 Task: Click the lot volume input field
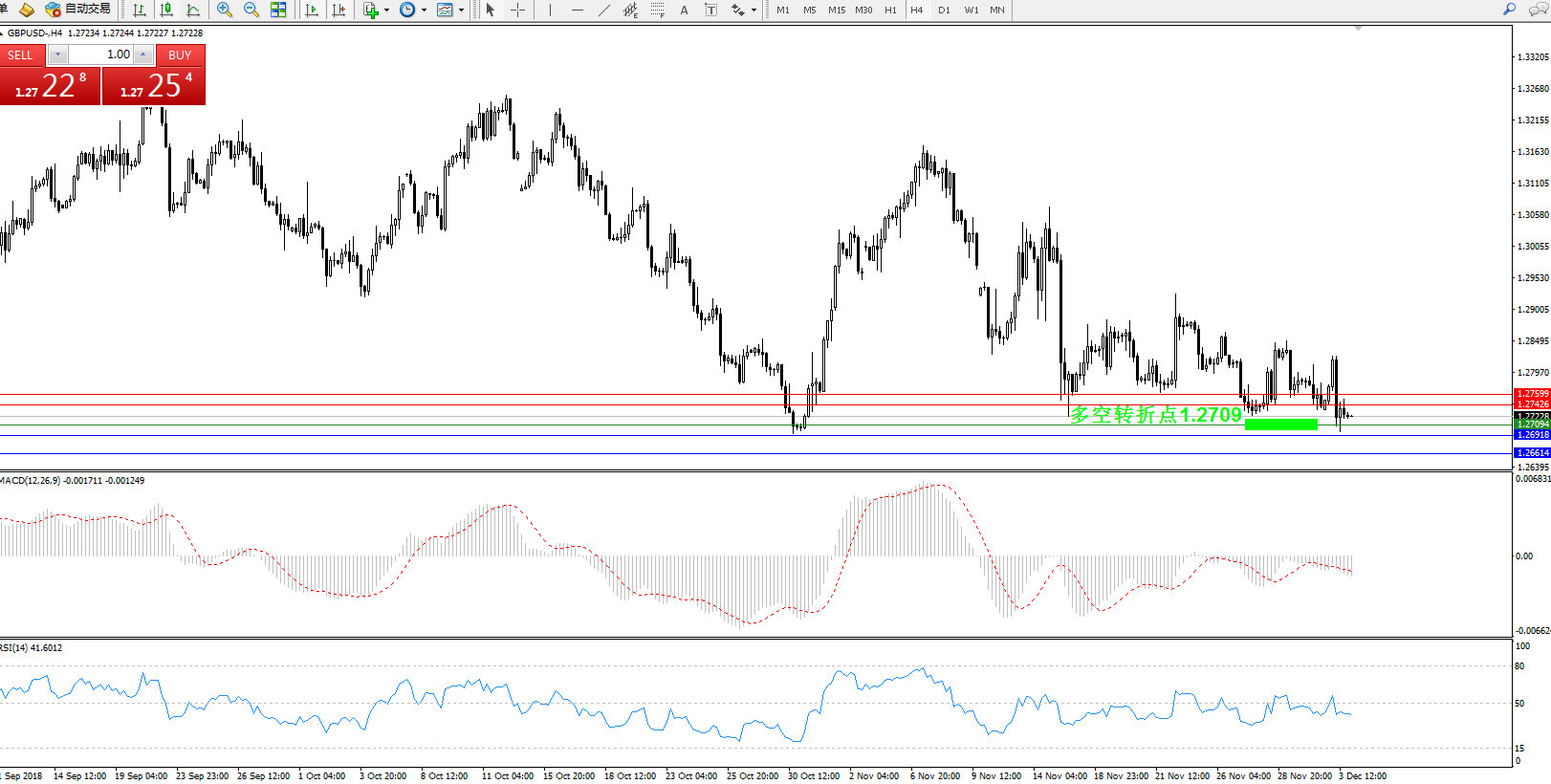click(100, 54)
